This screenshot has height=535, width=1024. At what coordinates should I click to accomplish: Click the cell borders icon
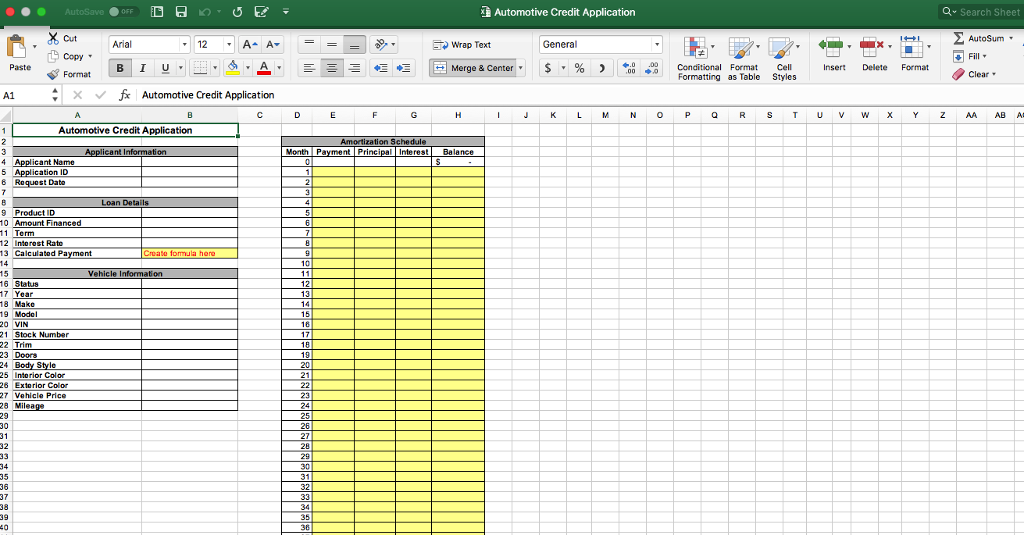200,68
